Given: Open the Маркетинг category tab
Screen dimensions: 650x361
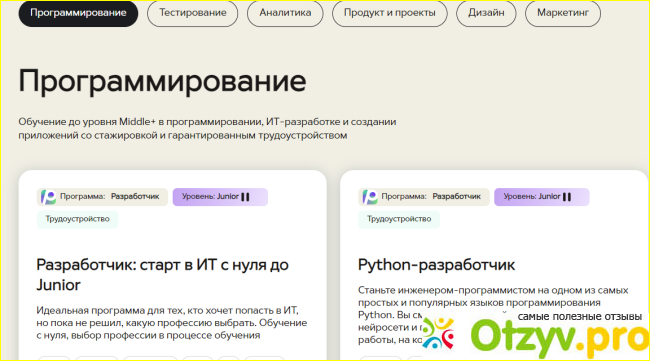Looking at the screenshot, I should [x=563, y=13].
